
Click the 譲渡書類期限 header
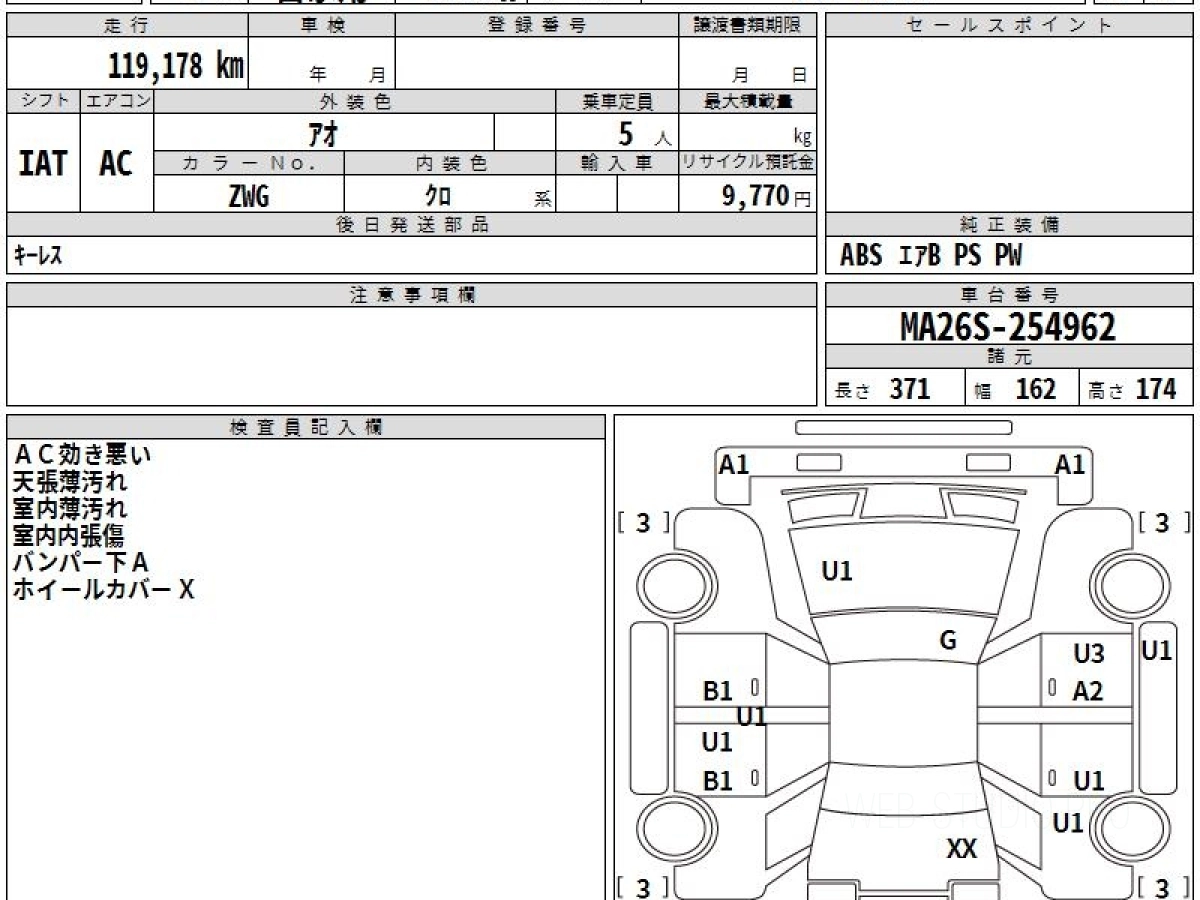point(748,26)
